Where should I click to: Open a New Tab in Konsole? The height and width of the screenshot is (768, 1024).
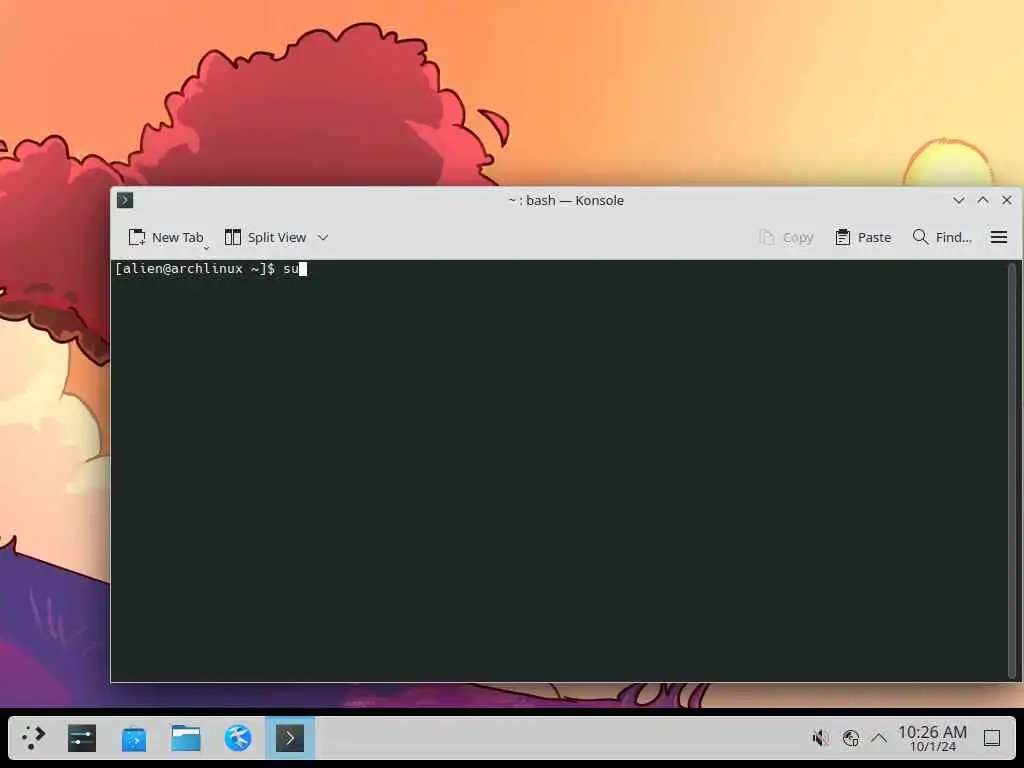(x=167, y=238)
